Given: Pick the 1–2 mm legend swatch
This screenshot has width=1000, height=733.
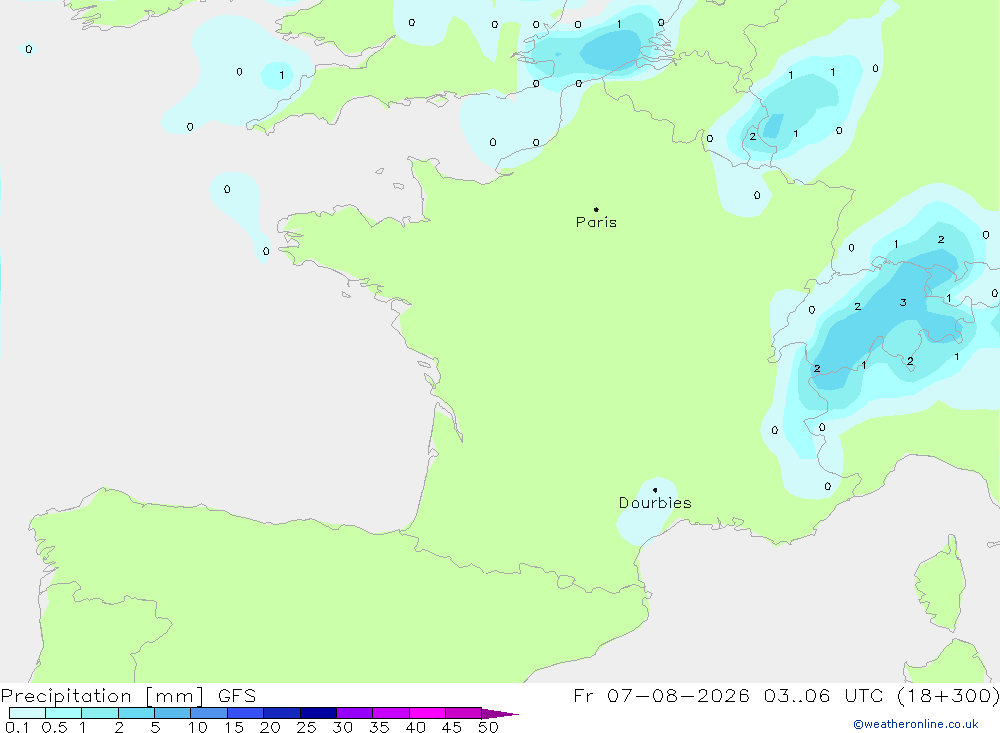Looking at the screenshot, I should [100, 713].
